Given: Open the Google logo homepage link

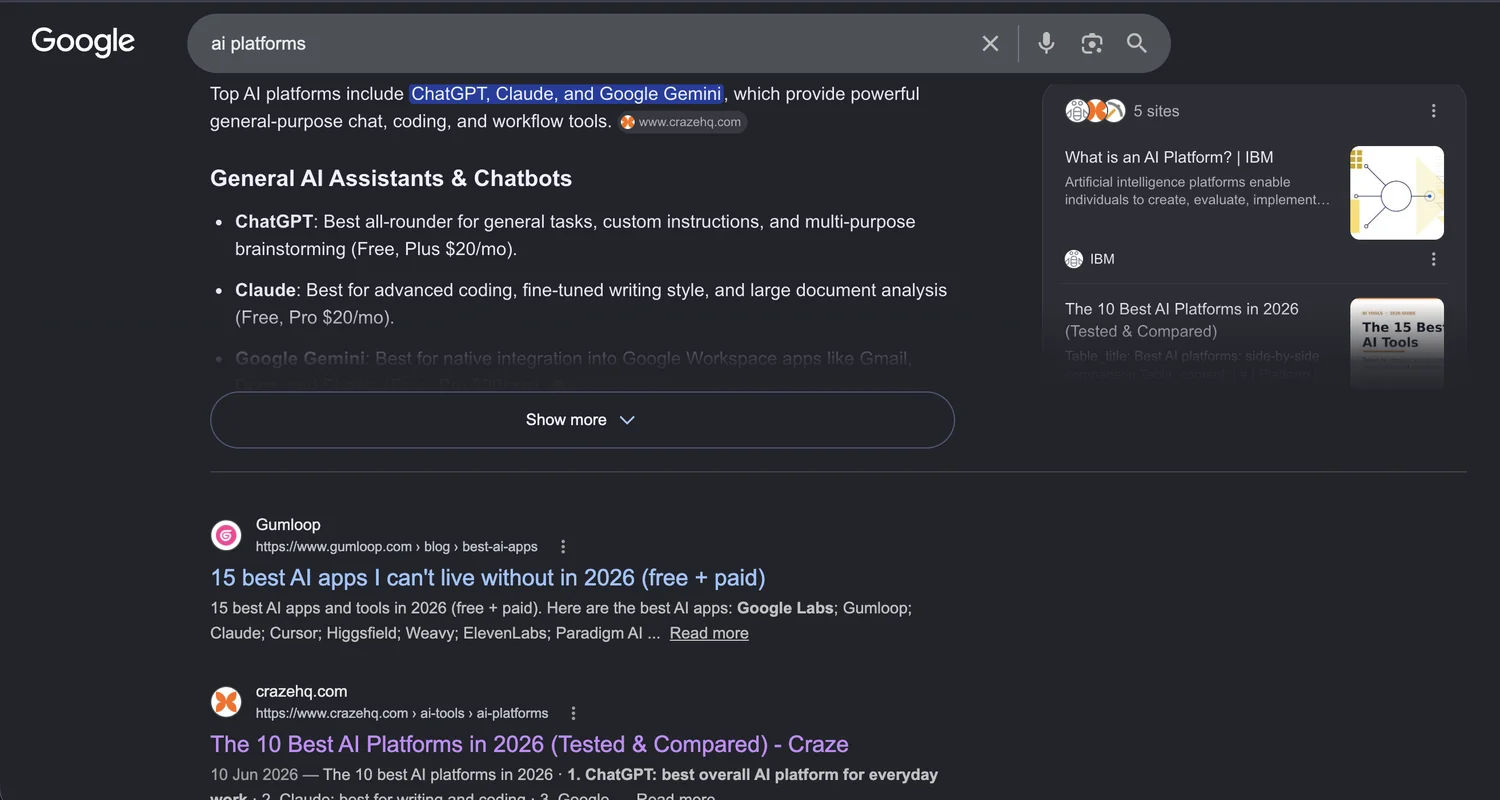Looking at the screenshot, I should click(x=83, y=42).
